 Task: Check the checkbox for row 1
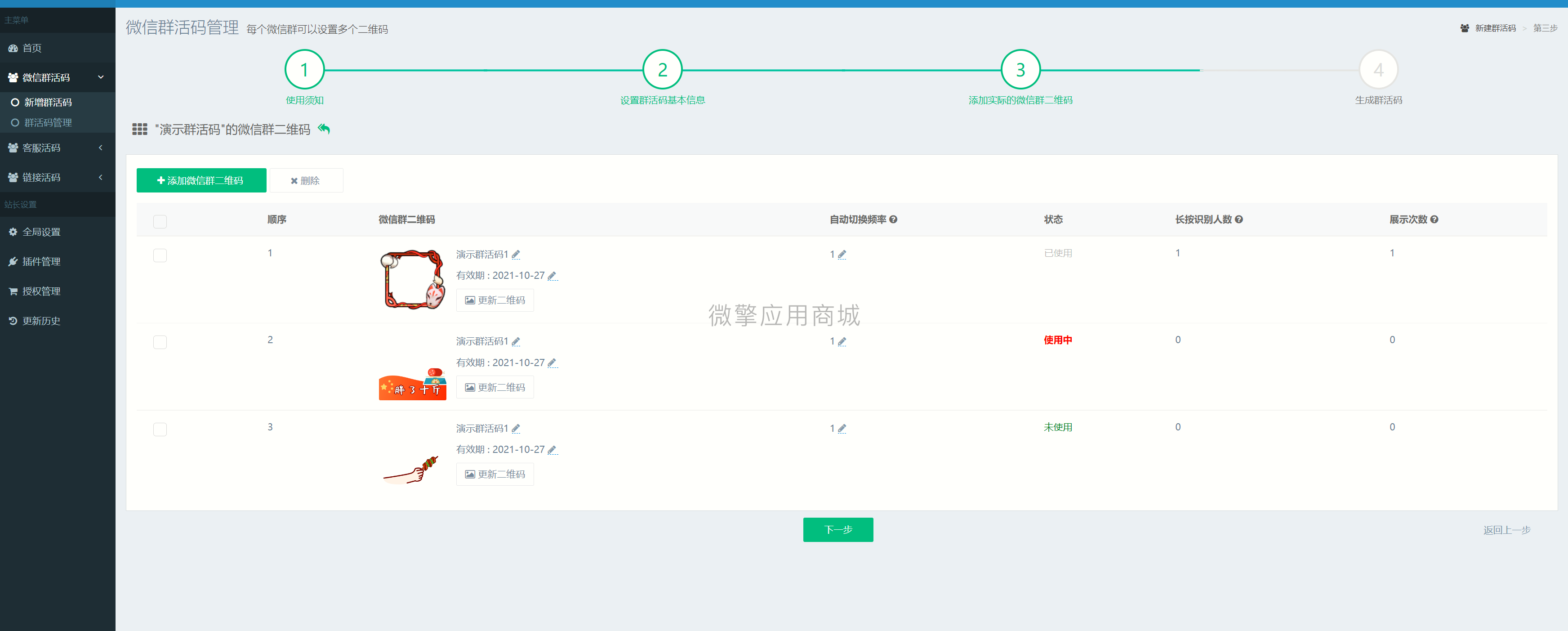click(x=160, y=255)
